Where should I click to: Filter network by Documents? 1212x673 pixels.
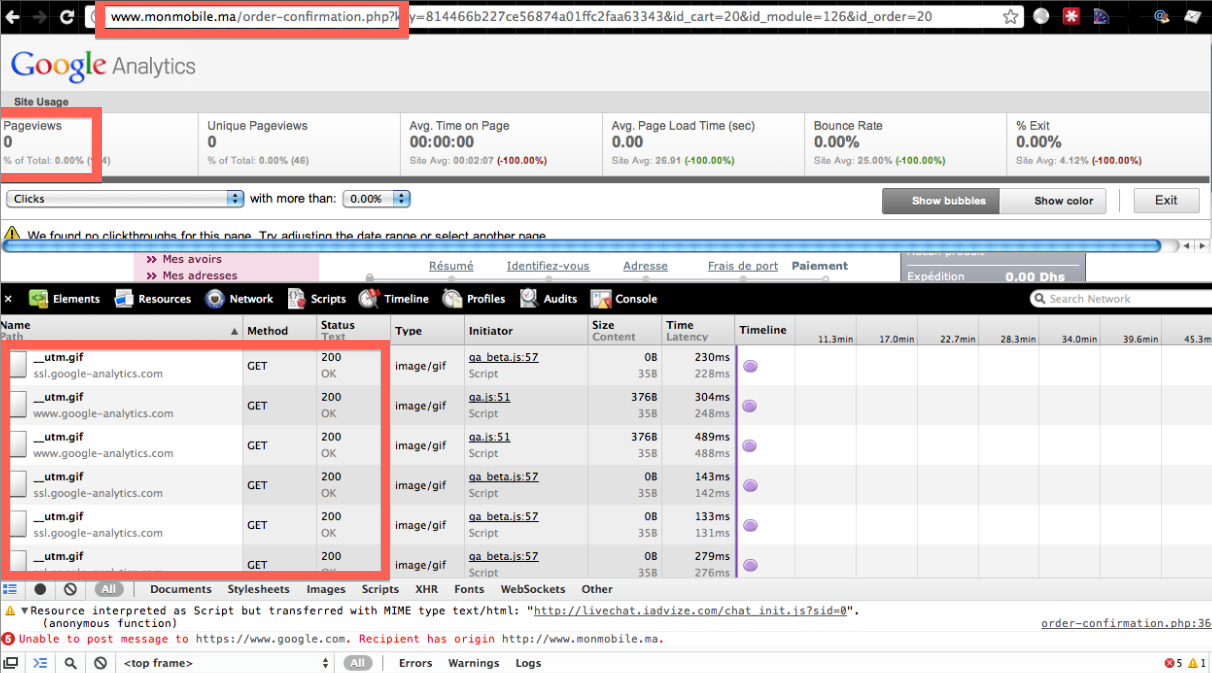pyautogui.click(x=181, y=589)
